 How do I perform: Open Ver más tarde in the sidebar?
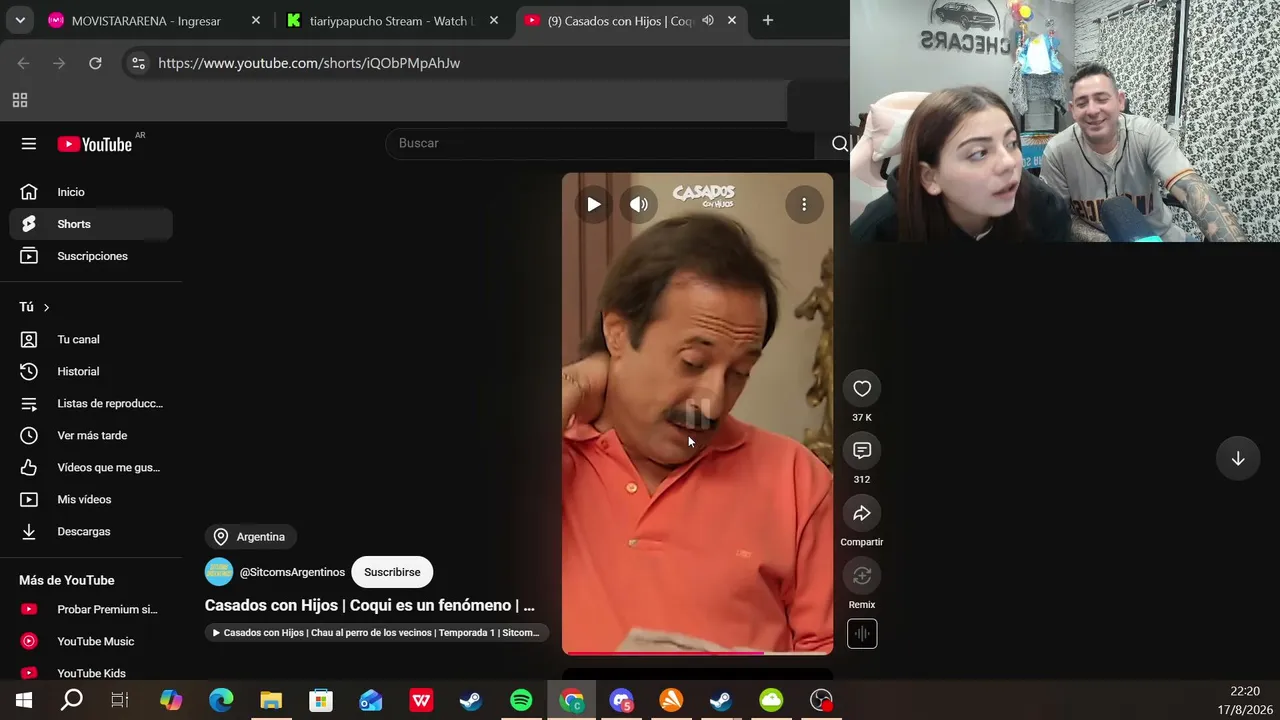[91, 436]
